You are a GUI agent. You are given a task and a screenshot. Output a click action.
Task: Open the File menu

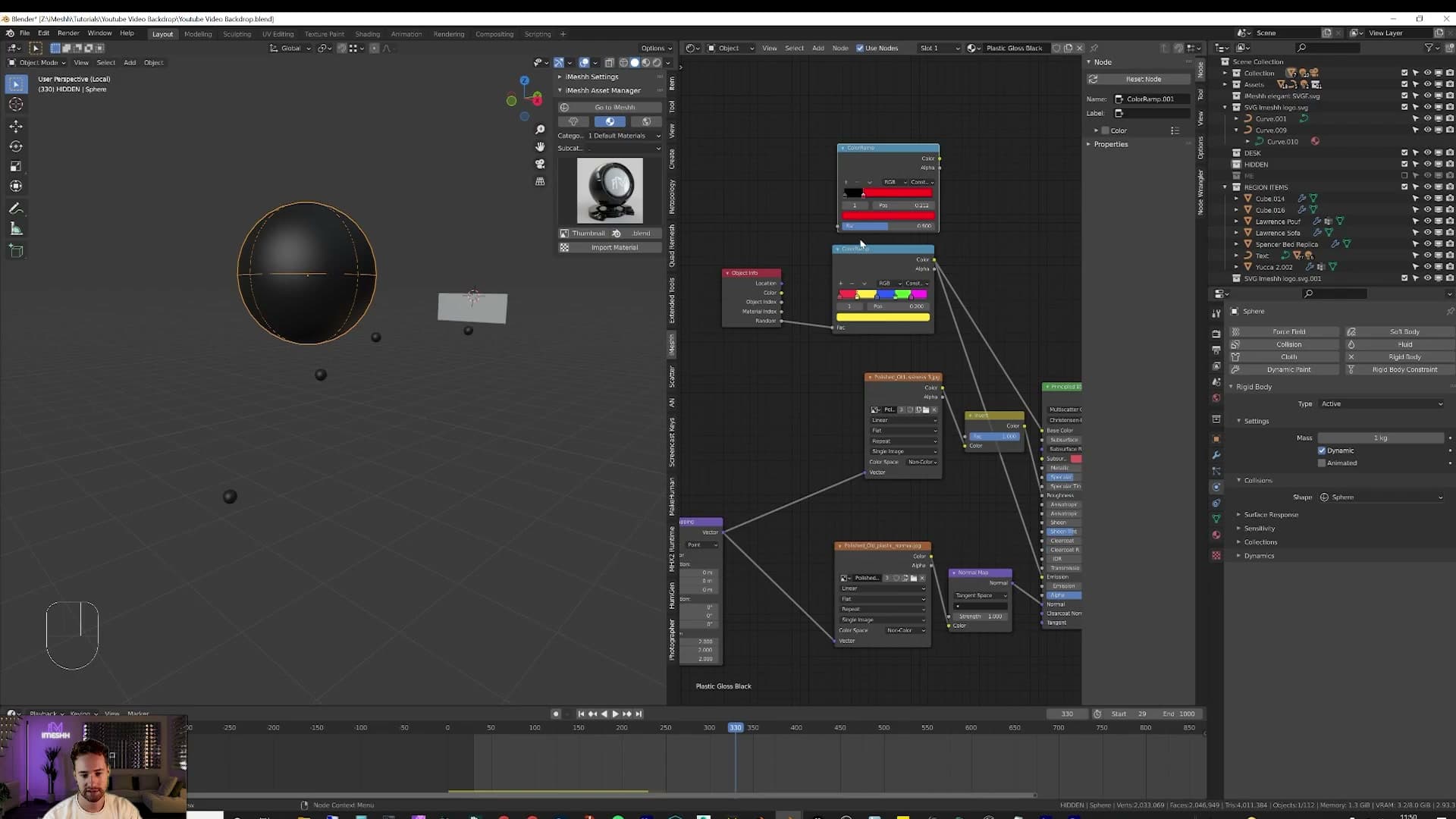tap(24, 33)
